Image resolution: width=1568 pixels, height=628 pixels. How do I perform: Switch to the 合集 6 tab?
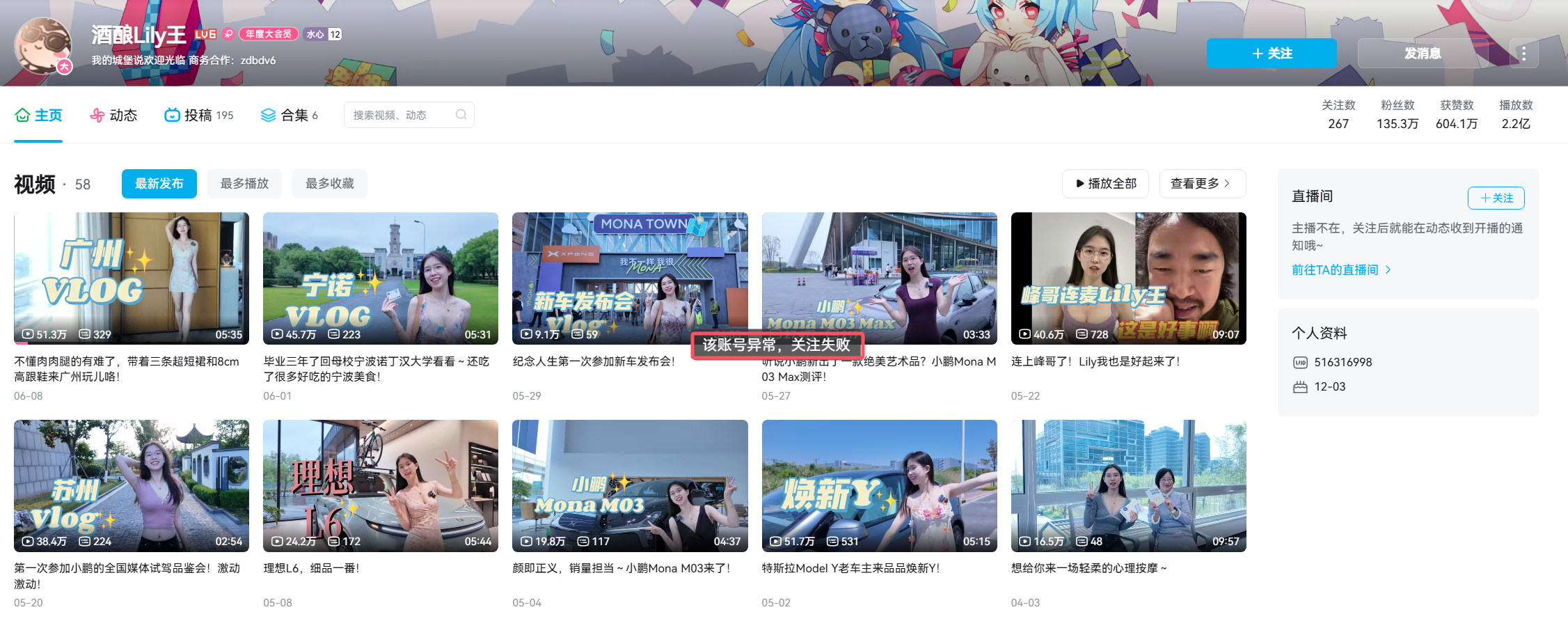point(289,116)
